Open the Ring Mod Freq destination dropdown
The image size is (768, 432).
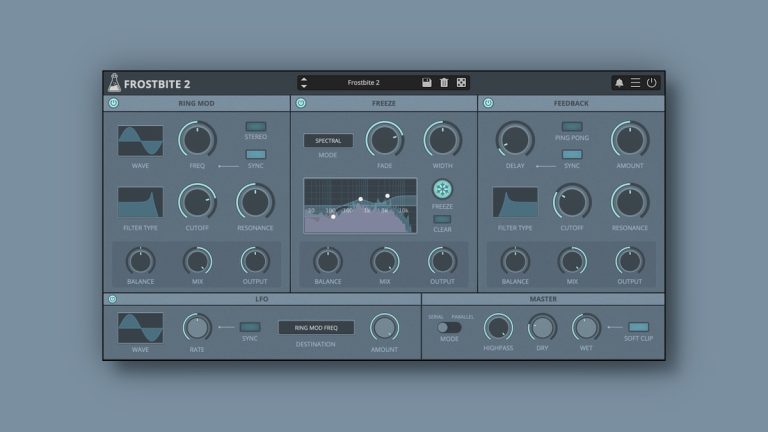[316, 328]
